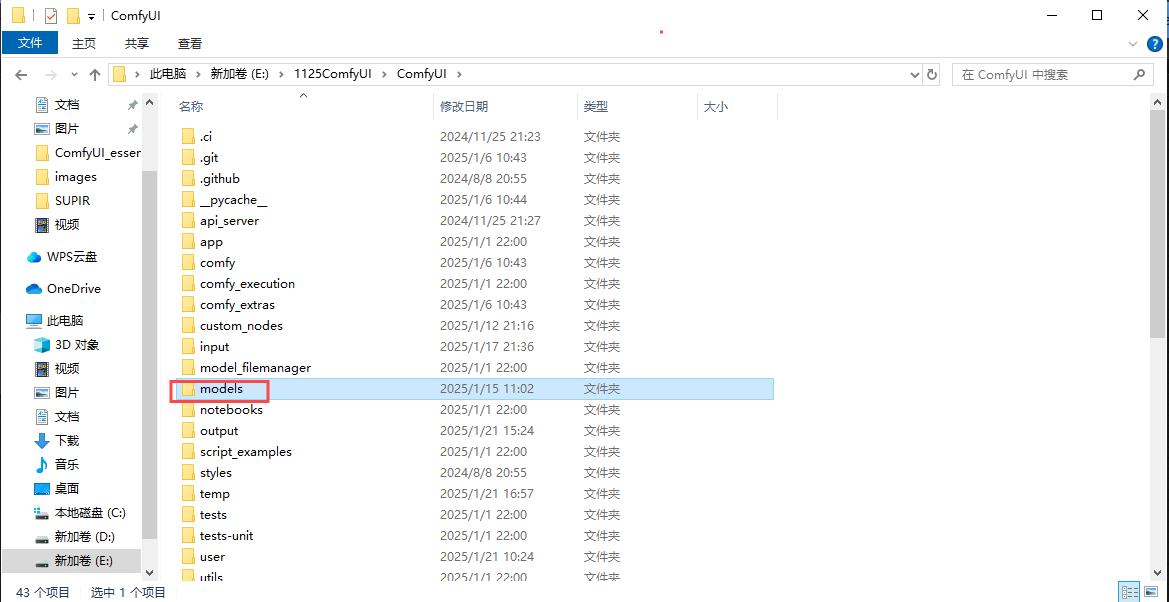Click the search ComfyUI input field
This screenshot has width=1169, height=602.
coord(1040,75)
